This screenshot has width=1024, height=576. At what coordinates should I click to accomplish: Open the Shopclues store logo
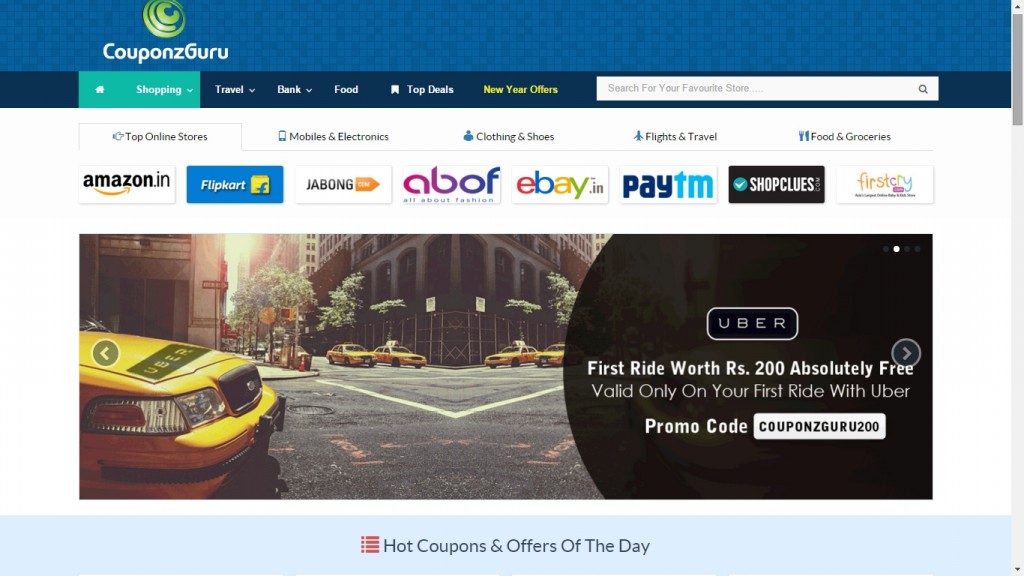(776, 184)
